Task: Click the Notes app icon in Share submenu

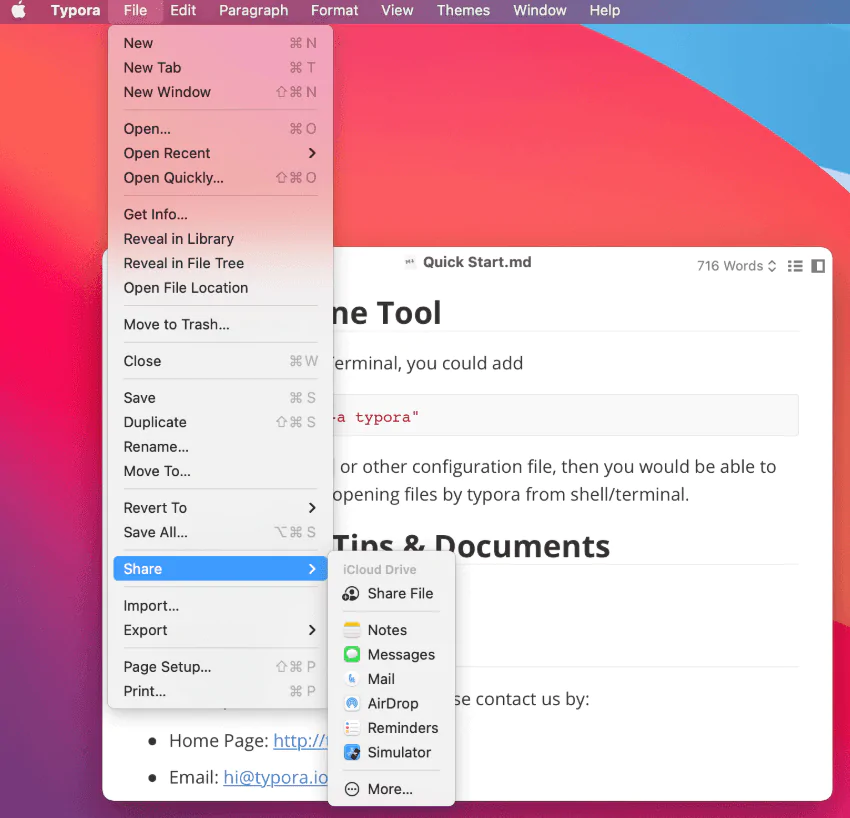Action: tap(351, 630)
